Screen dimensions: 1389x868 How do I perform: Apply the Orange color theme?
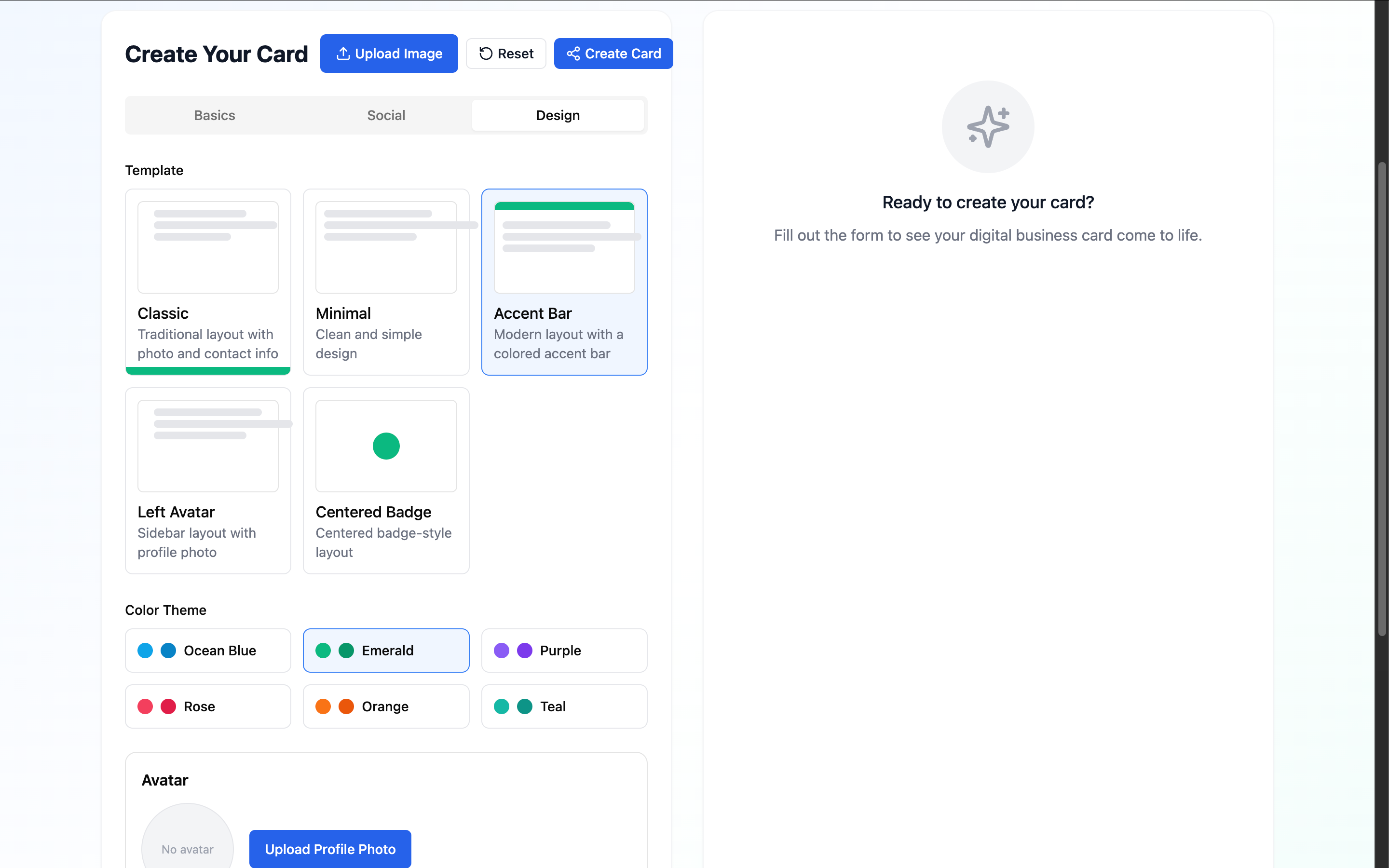click(x=386, y=706)
